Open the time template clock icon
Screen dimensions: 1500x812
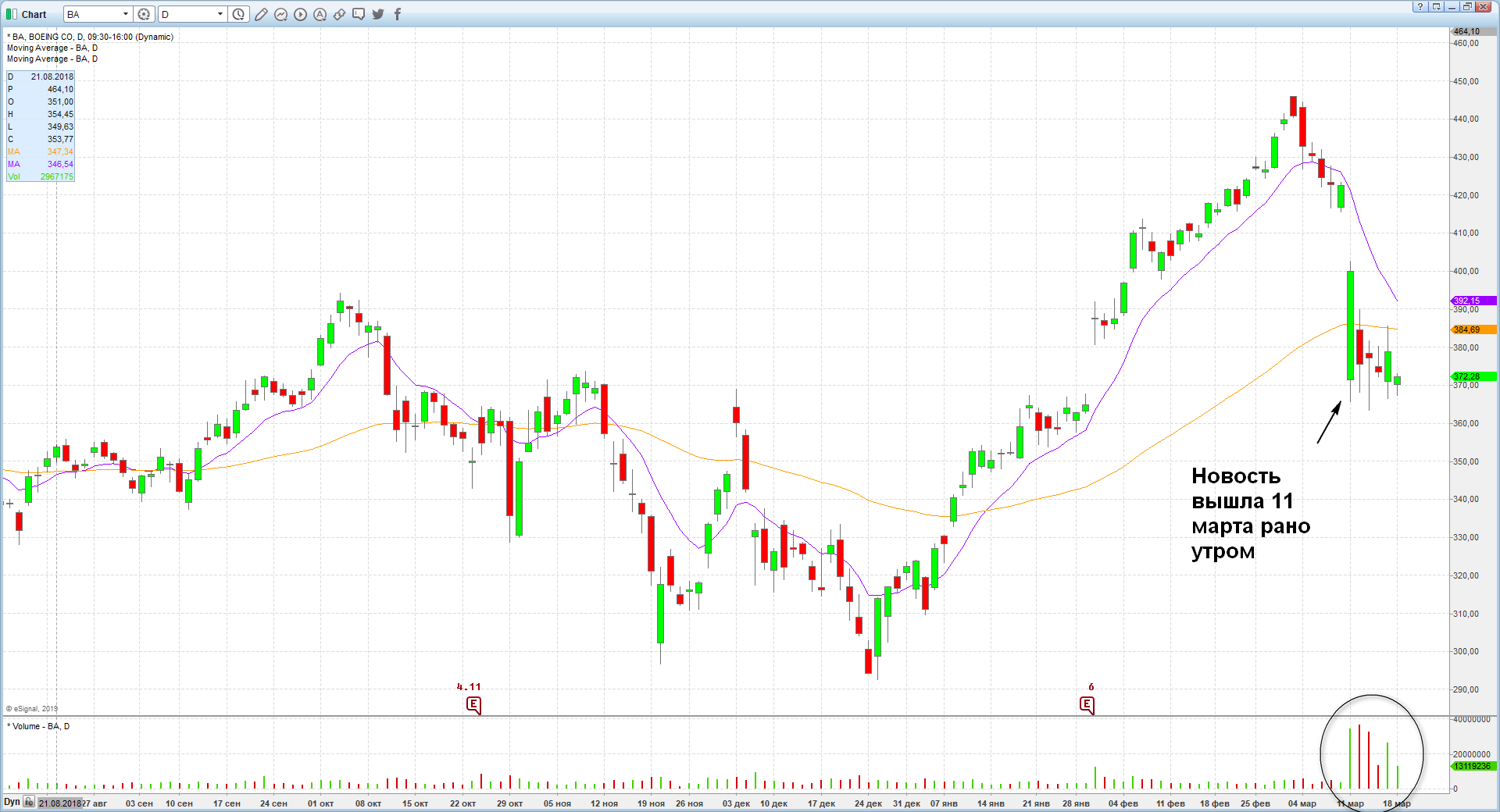tap(238, 14)
